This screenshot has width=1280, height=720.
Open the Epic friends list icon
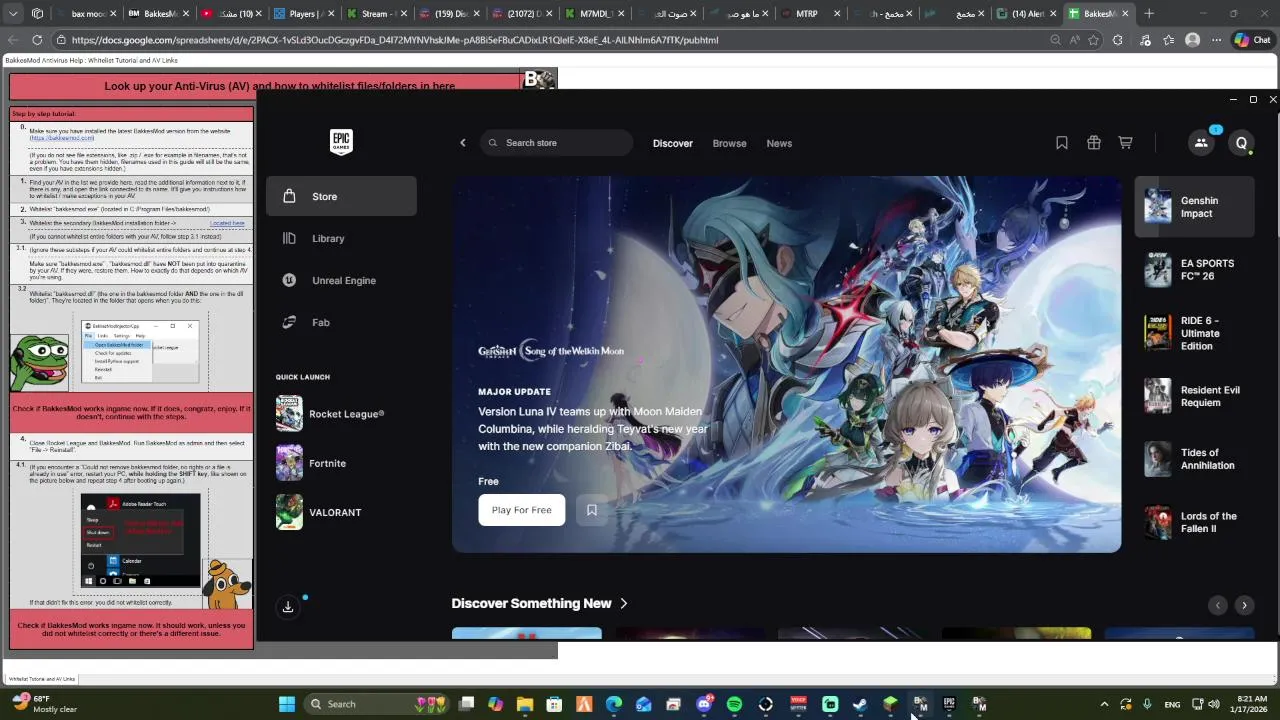[x=1201, y=143]
